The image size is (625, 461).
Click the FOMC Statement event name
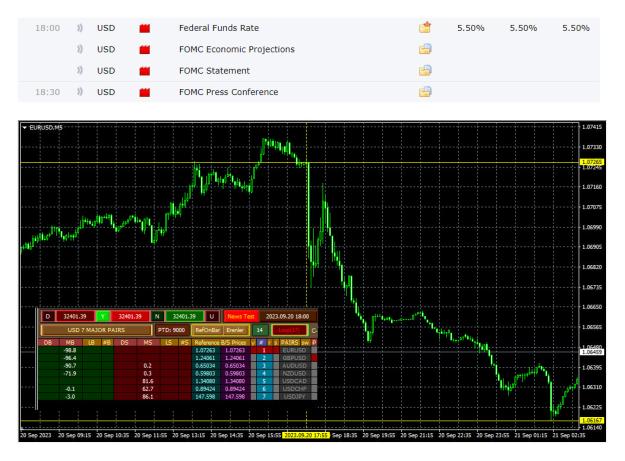coord(214,71)
